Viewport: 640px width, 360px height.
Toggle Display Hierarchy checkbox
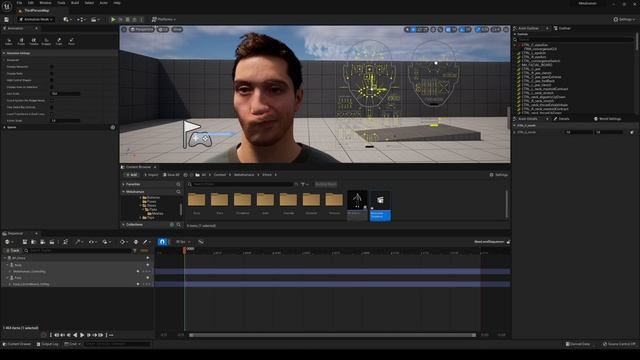click(x=52, y=67)
